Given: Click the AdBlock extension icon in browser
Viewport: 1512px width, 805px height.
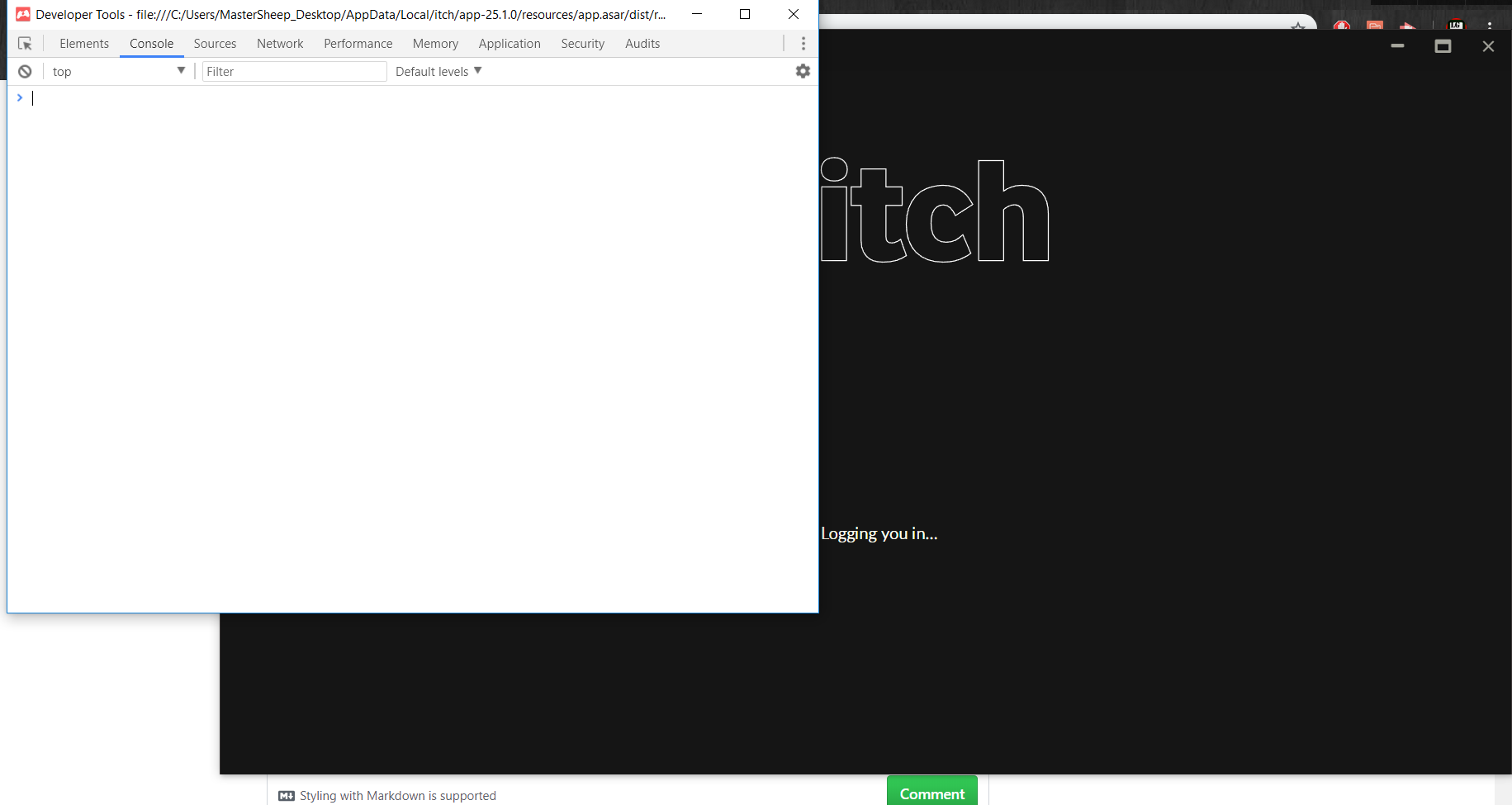Looking at the screenshot, I should (x=1342, y=25).
